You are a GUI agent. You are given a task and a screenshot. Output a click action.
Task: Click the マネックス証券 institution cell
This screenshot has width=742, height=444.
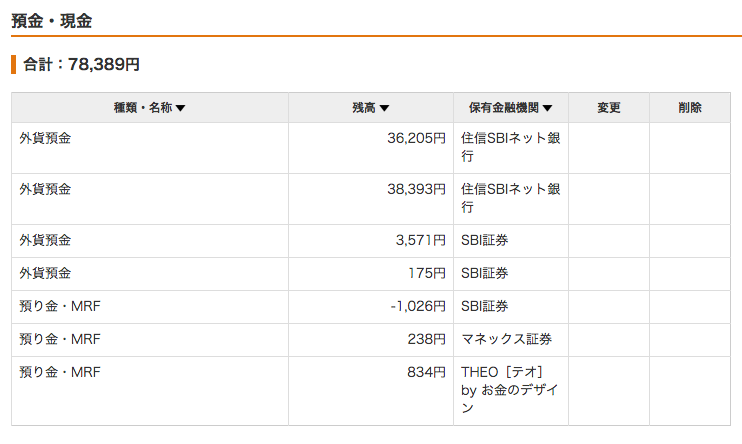511,340
